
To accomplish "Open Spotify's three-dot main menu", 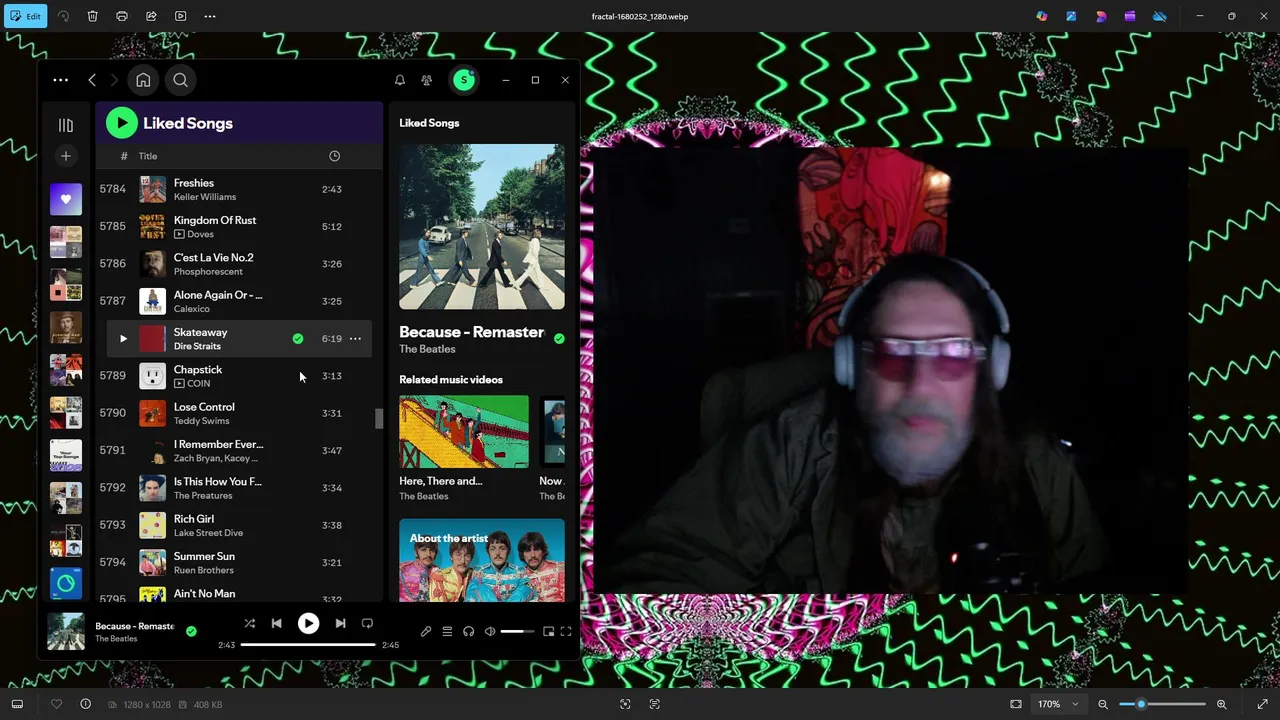I will [x=61, y=80].
